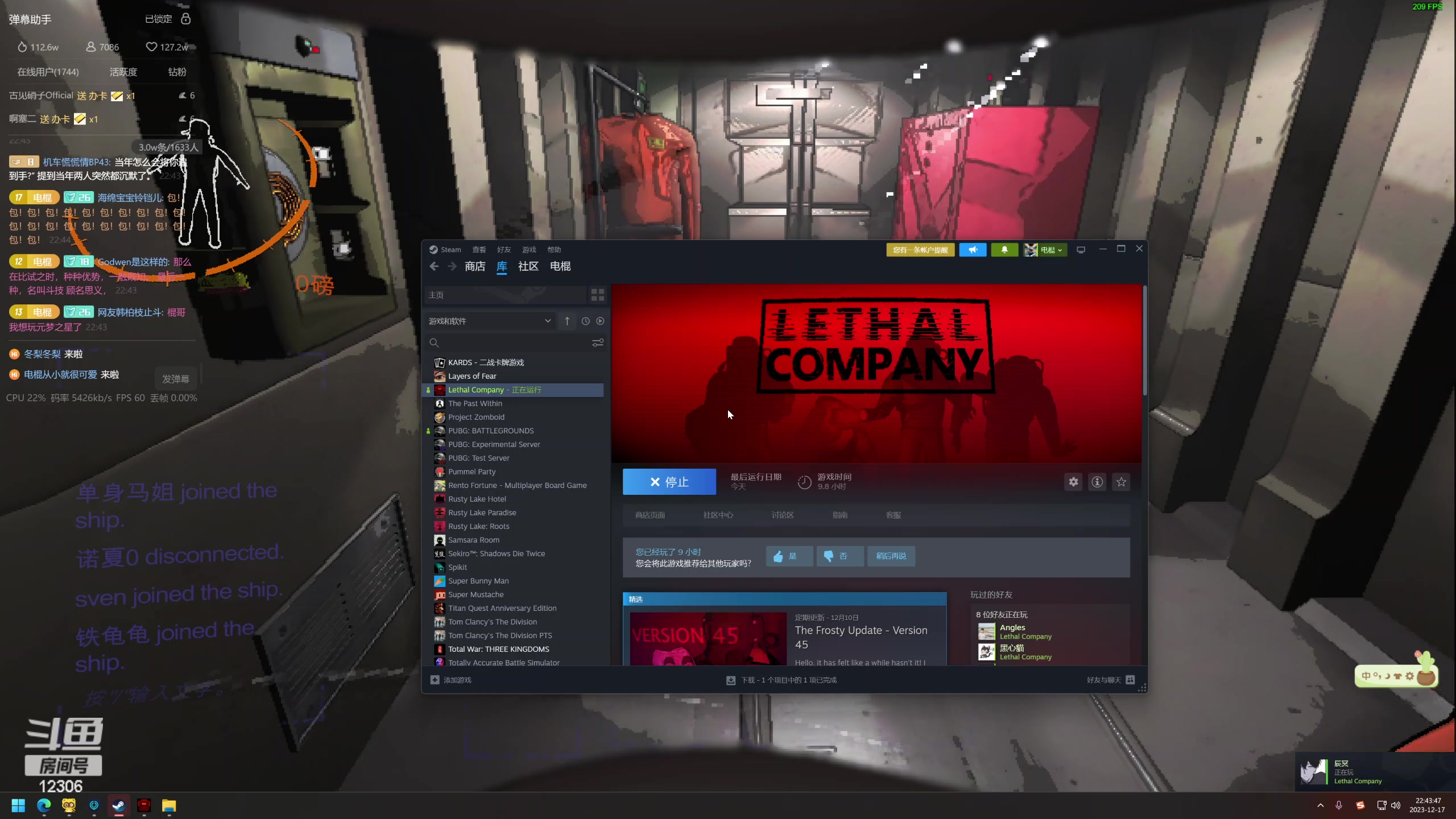Click the sort ascending arrow in library
1456x819 pixels.
[x=567, y=321]
